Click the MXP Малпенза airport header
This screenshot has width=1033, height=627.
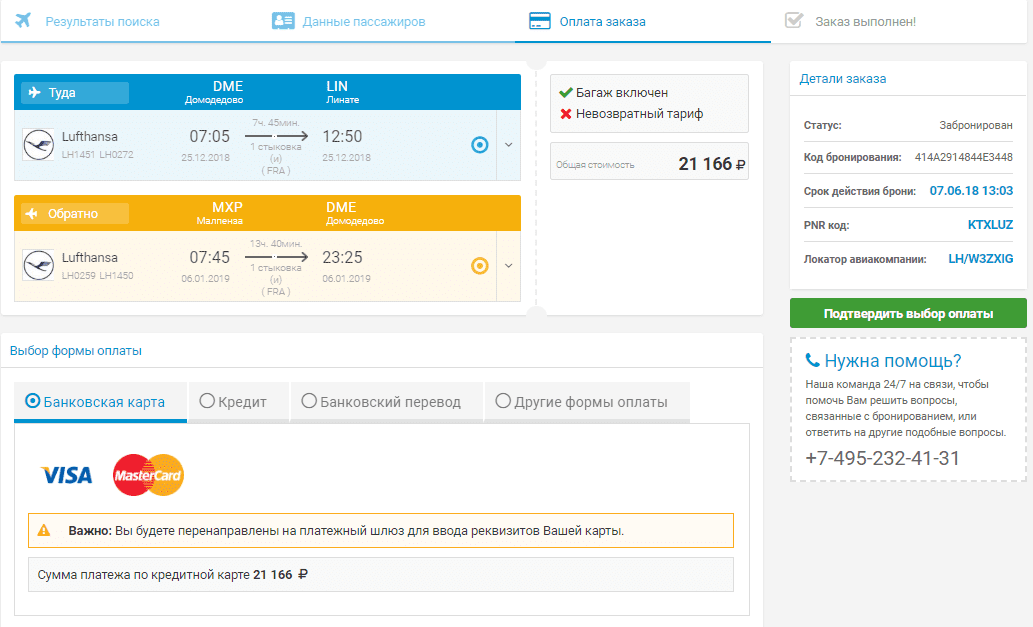tap(220, 213)
